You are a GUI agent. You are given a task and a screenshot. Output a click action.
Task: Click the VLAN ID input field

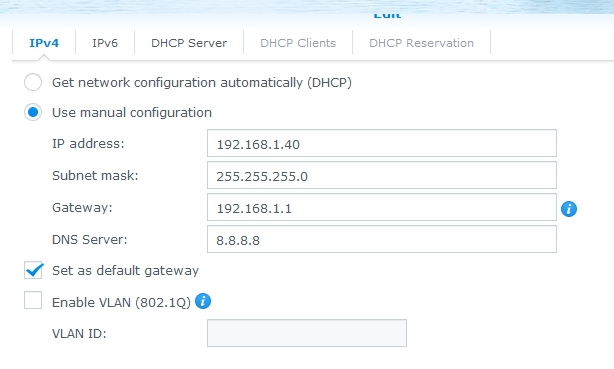coord(307,333)
